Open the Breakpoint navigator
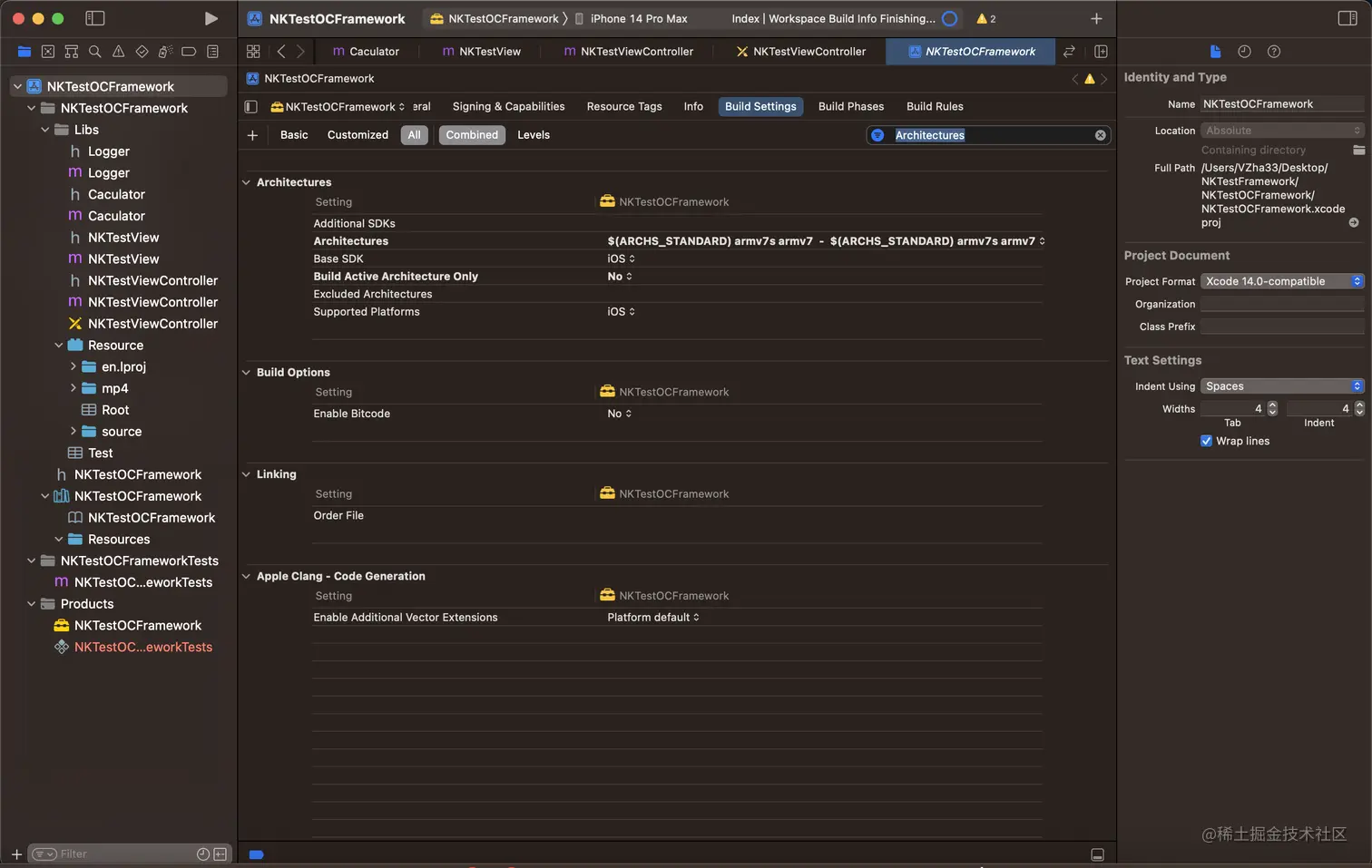This screenshot has width=1372, height=868. point(189,52)
